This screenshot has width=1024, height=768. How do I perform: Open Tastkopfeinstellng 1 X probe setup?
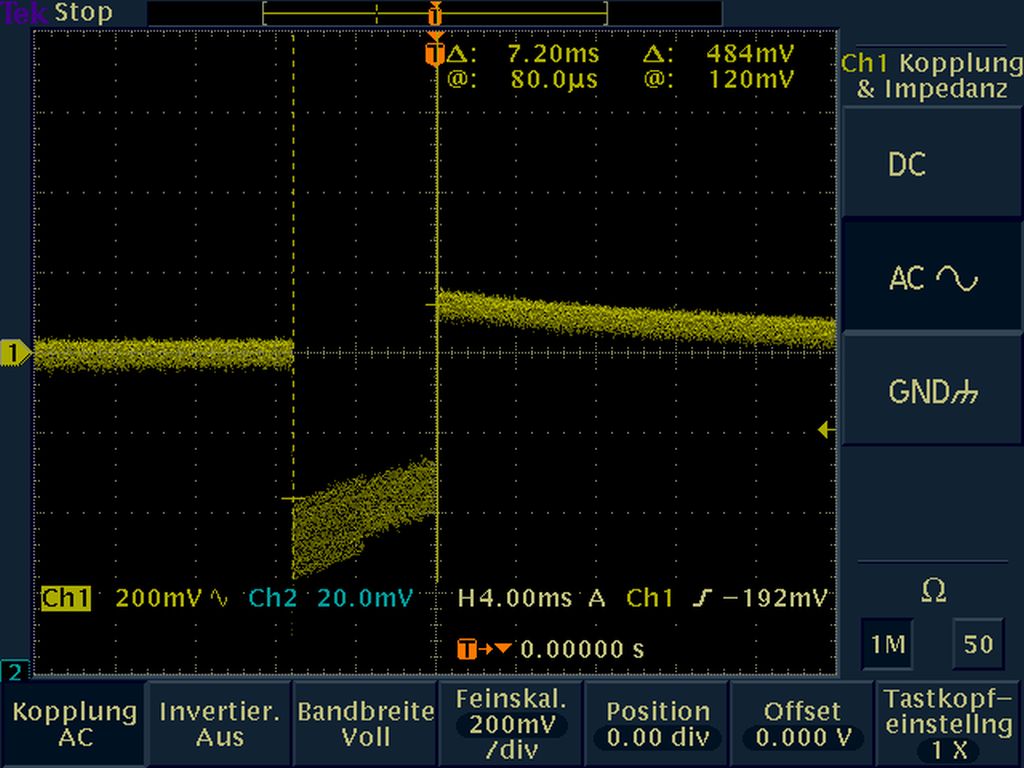(949, 724)
